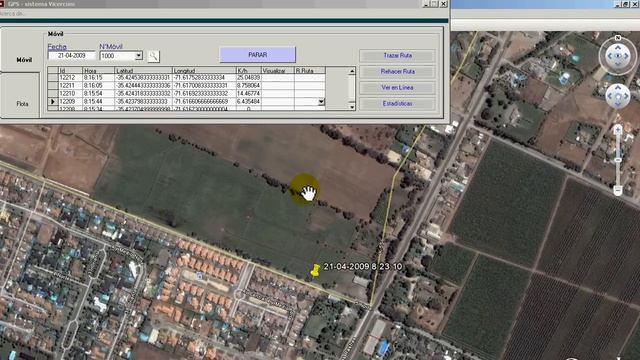Switch to the Móvil tab
Screen dimensions: 640x360
click(x=24, y=60)
